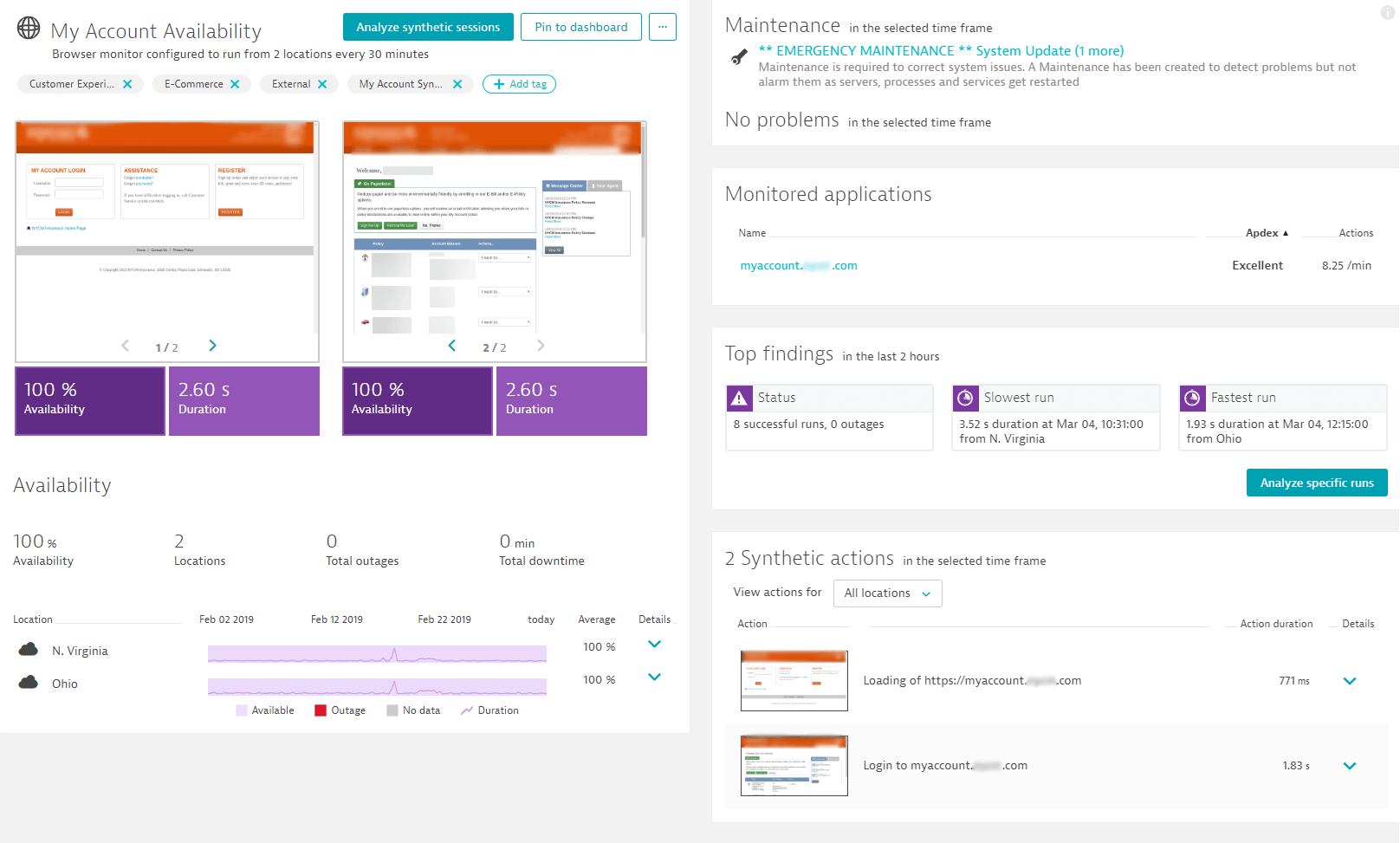Expand the Login to myaccount action details
The image size is (1400, 843).
1350,766
